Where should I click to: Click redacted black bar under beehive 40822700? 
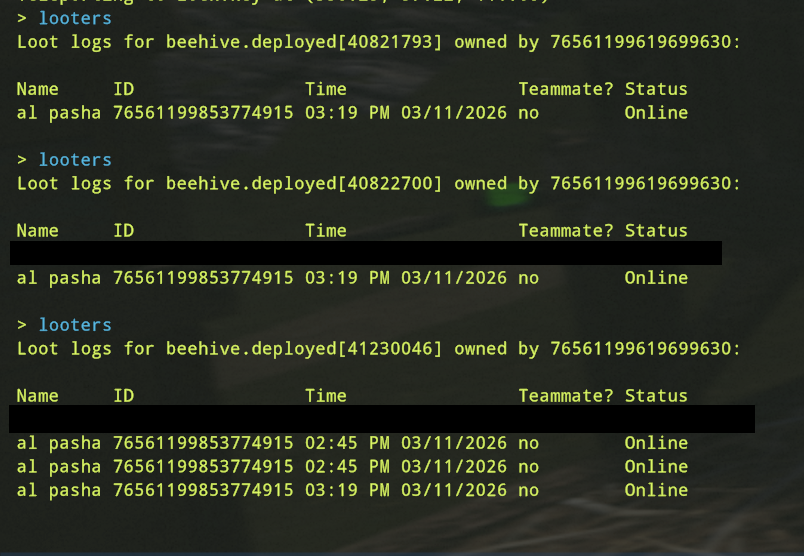pyautogui.click(x=365, y=253)
